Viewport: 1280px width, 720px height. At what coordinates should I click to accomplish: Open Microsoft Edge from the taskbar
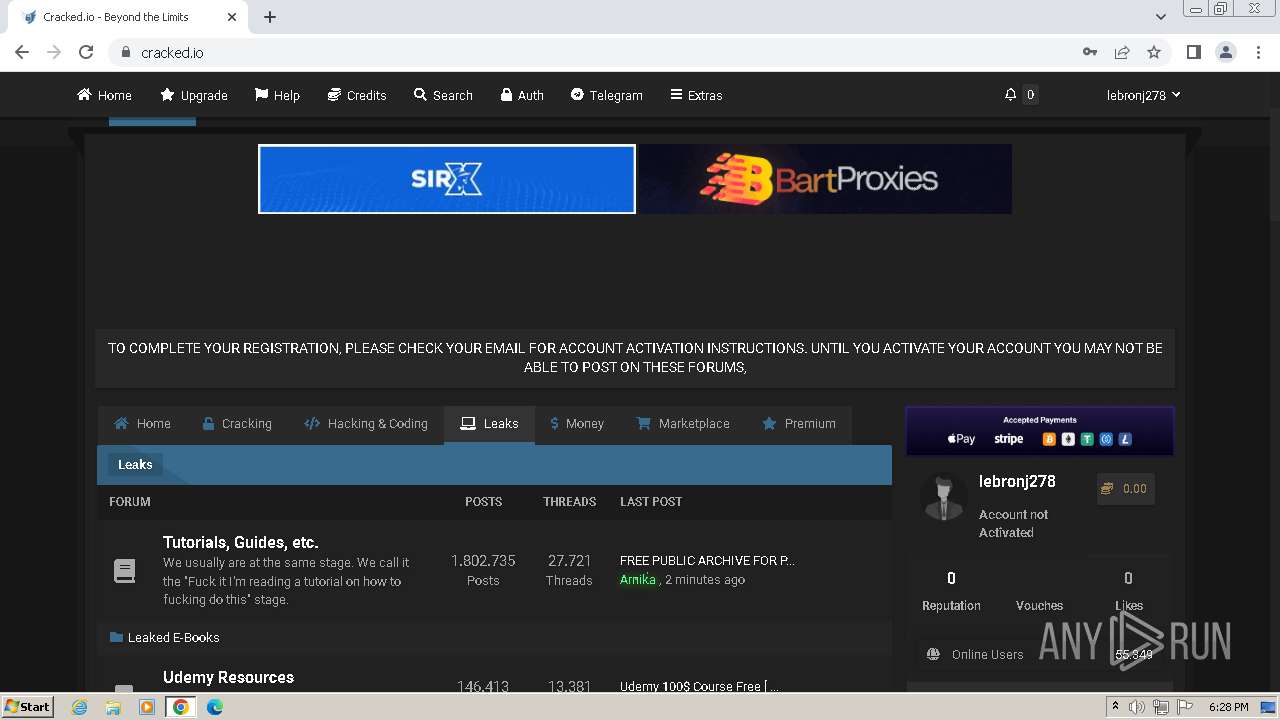click(214, 707)
